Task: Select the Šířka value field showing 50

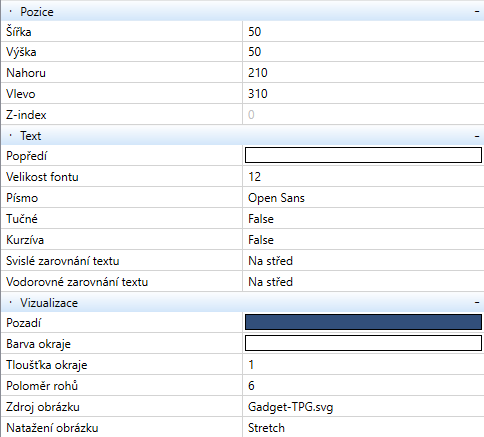Action: 363,32
